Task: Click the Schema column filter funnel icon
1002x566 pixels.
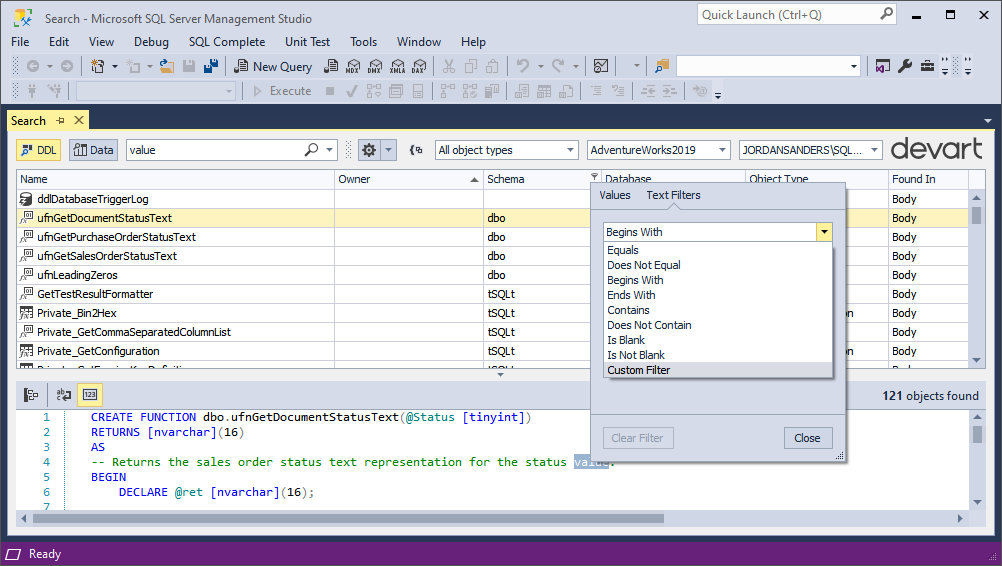Action: click(594, 176)
